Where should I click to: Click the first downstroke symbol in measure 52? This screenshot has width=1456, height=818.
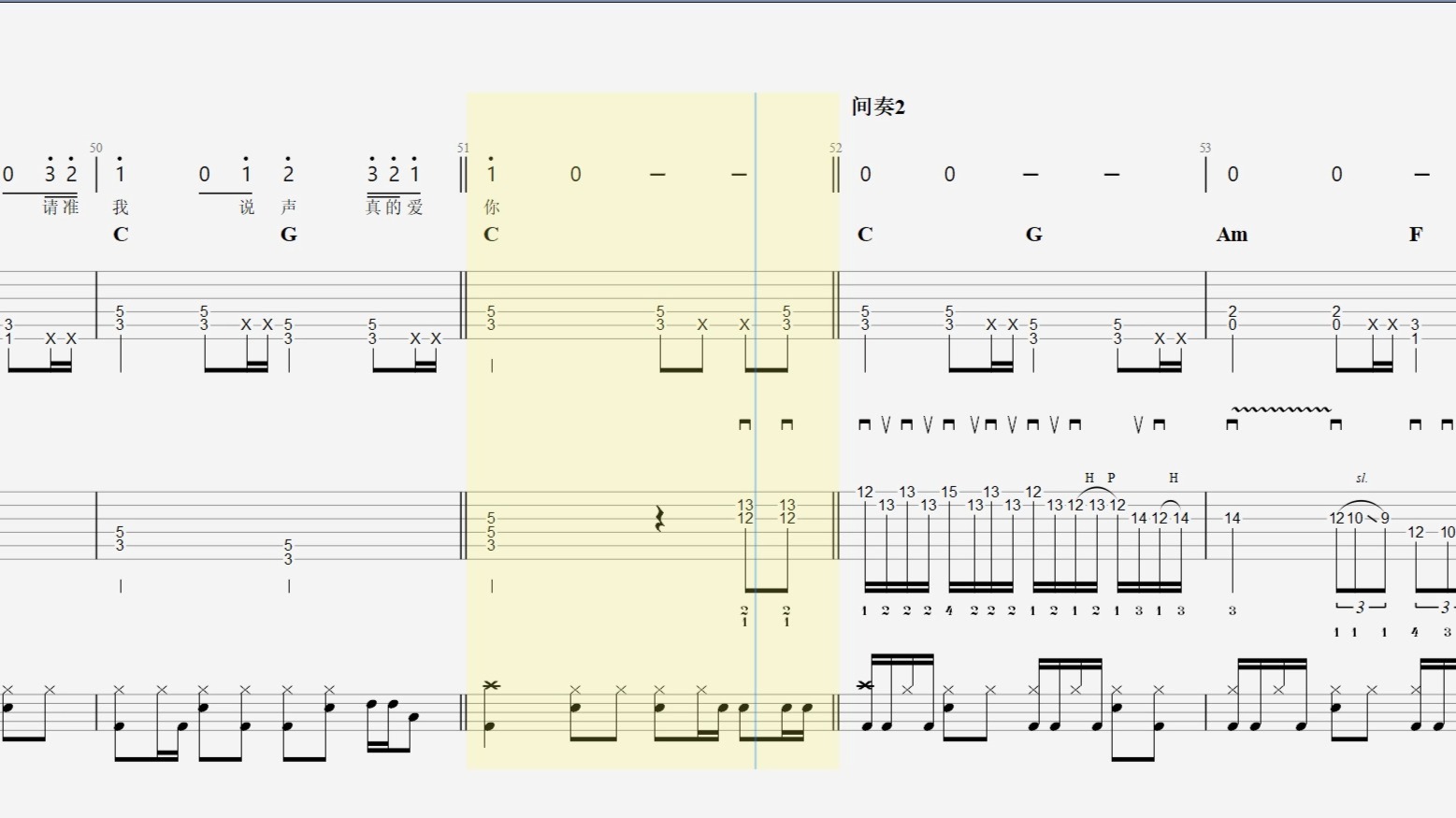[x=864, y=424]
